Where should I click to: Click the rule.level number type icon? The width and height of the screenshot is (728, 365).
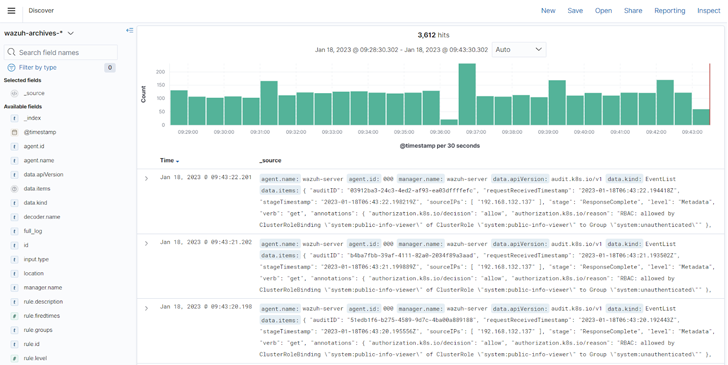(14, 358)
